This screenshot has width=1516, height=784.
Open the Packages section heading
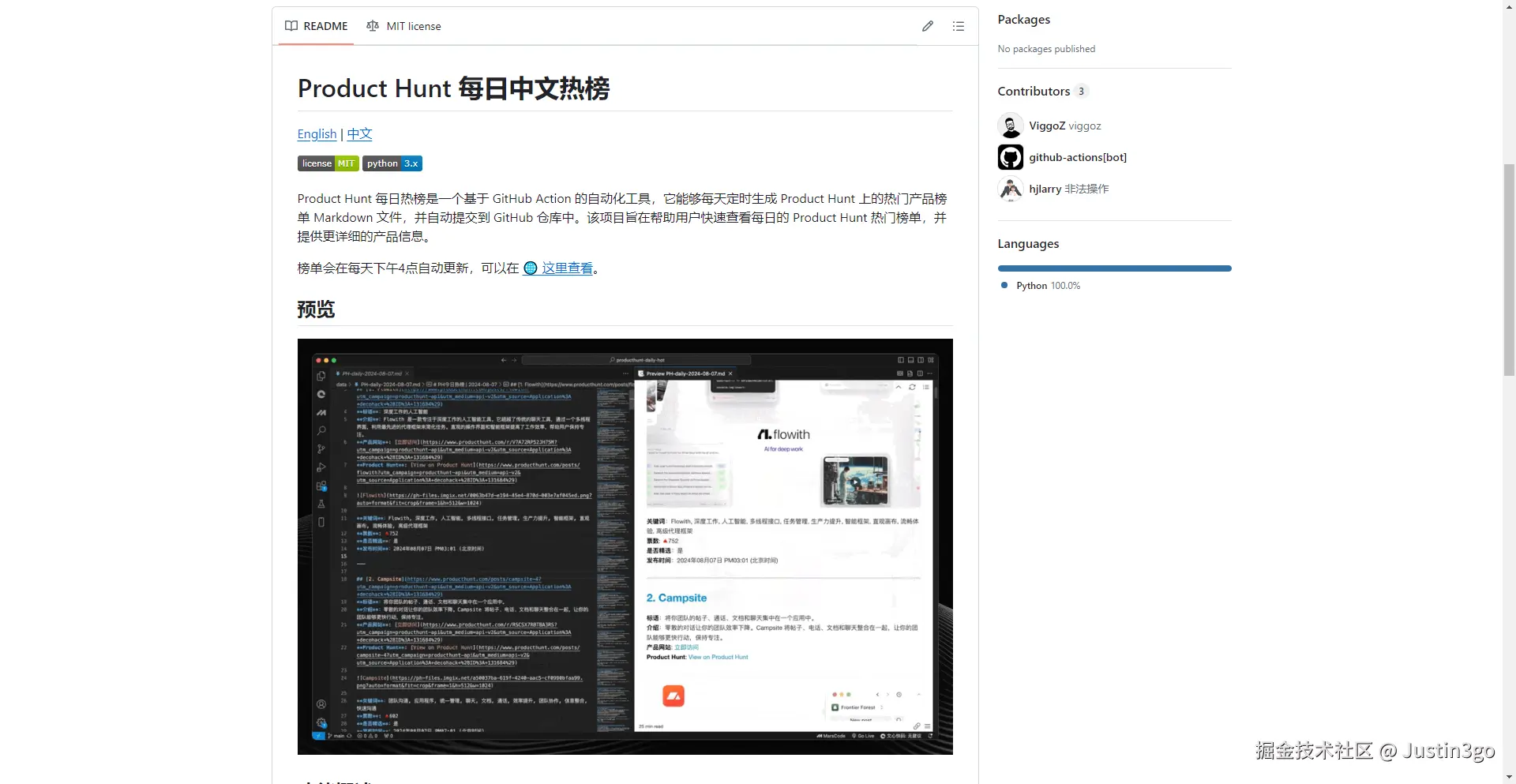click(x=1023, y=20)
